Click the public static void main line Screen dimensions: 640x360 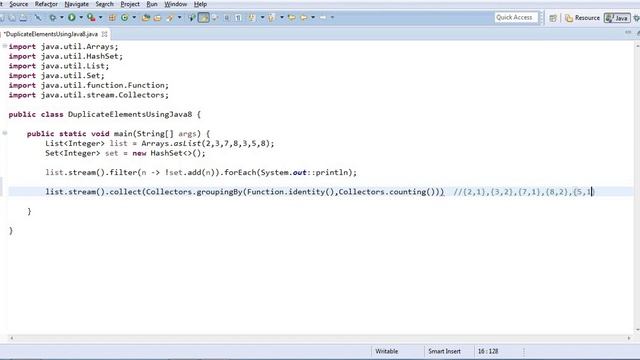[118, 134]
